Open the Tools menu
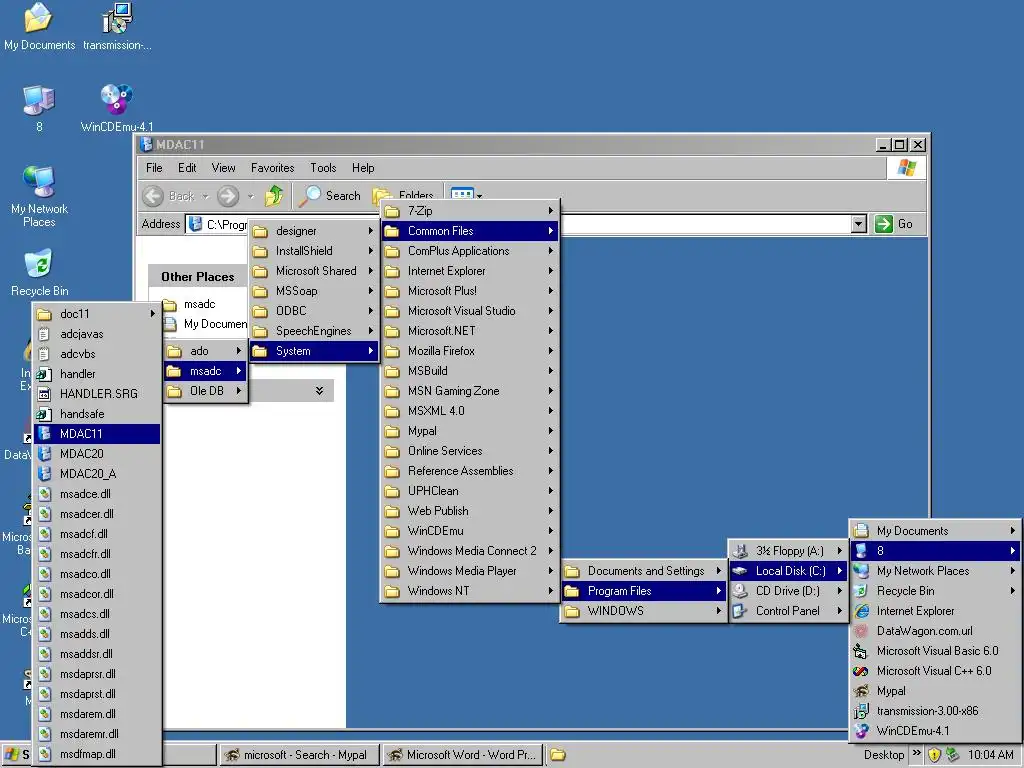This screenshot has width=1024, height=768. coord(323,168)
